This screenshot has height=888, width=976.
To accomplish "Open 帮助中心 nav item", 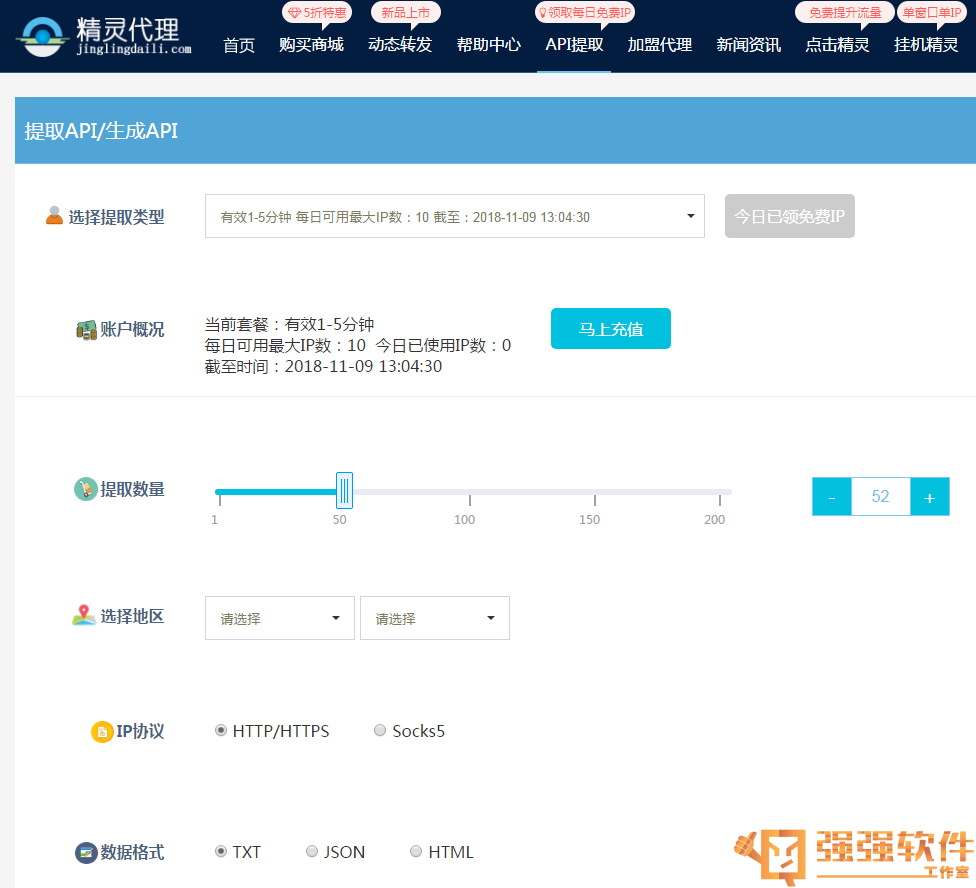I will click(x=489, y=45).
